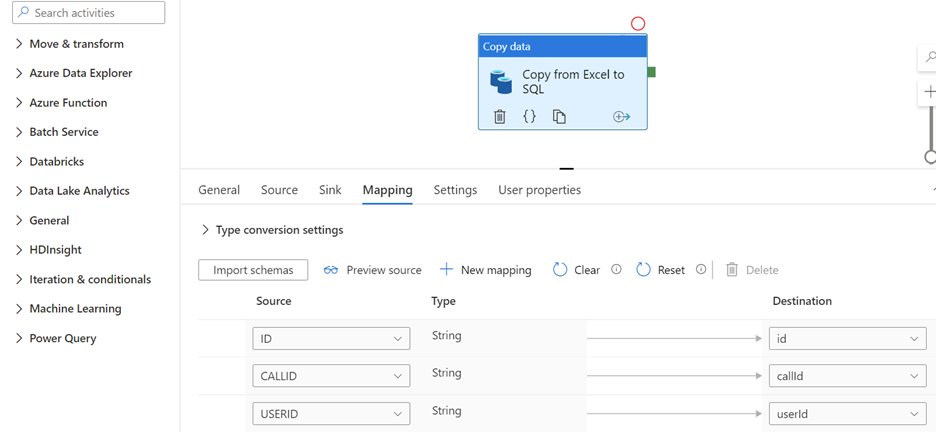The height and width of the screenshot is (432, 936).
Task: Click the Clear mappings circular arrow icon
Action: tap(560, 270)
